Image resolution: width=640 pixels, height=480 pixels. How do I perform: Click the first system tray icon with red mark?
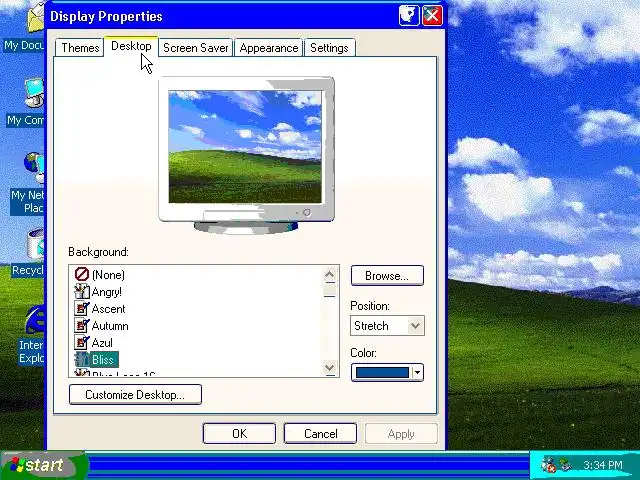pyautogui.click(x=548, y=465)
